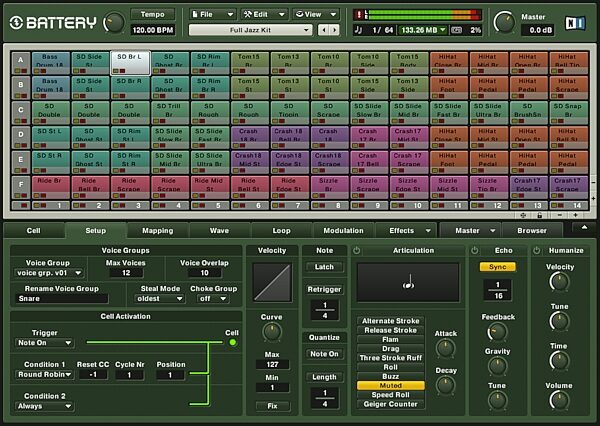Toggle the Articulation power button

(357, 250)
